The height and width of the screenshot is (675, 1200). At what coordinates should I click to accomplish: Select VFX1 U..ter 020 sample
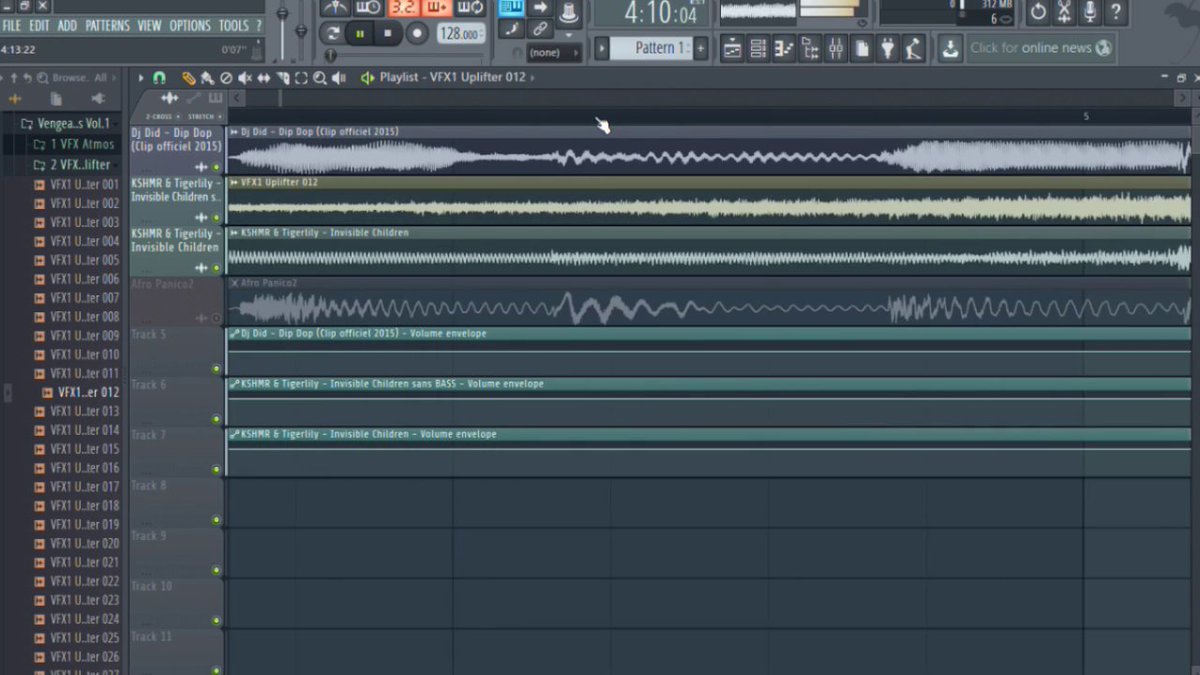click(76, 543)
